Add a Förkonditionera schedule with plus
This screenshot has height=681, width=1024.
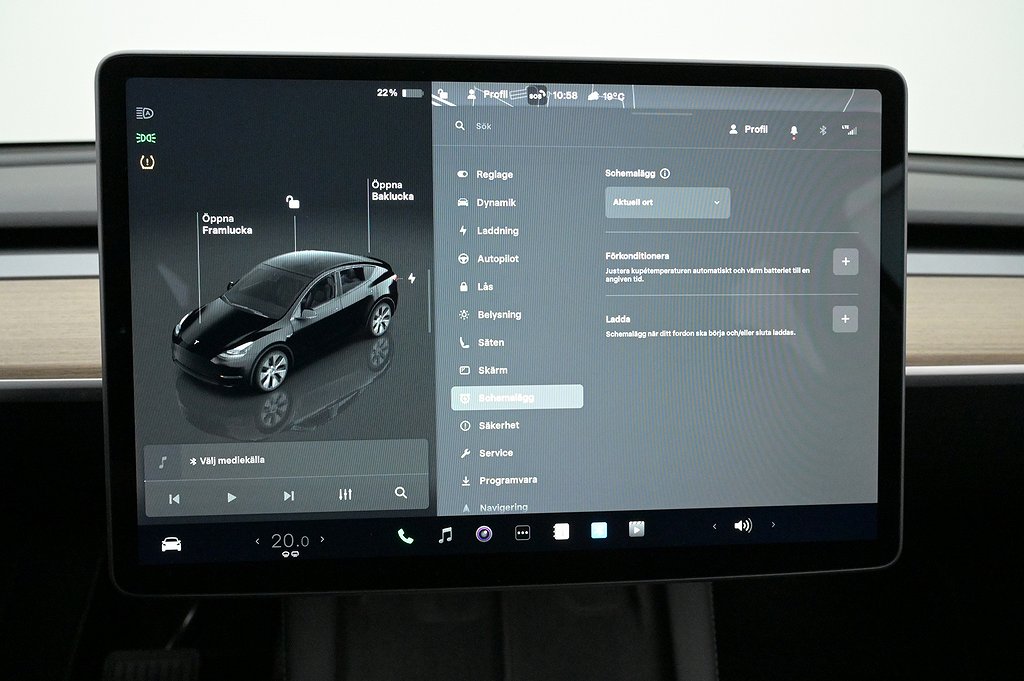(x=845, y=262)
